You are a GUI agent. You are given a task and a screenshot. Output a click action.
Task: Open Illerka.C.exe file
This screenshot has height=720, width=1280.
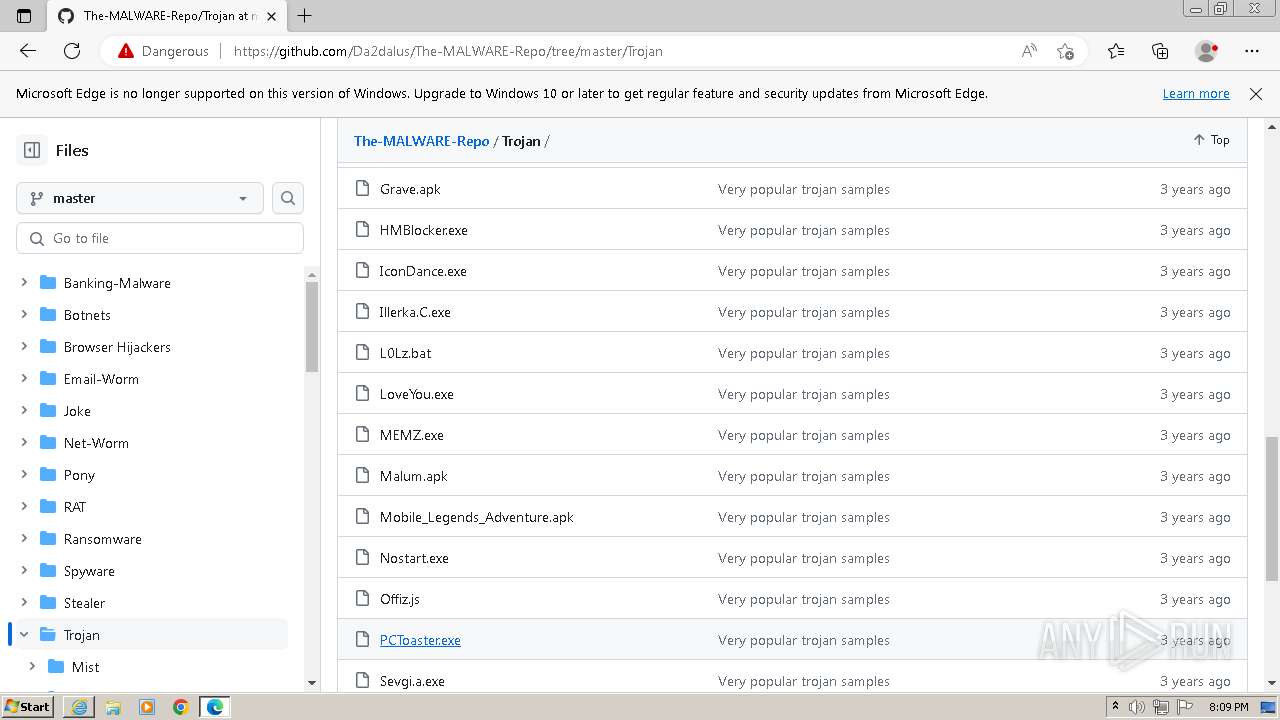415,312
